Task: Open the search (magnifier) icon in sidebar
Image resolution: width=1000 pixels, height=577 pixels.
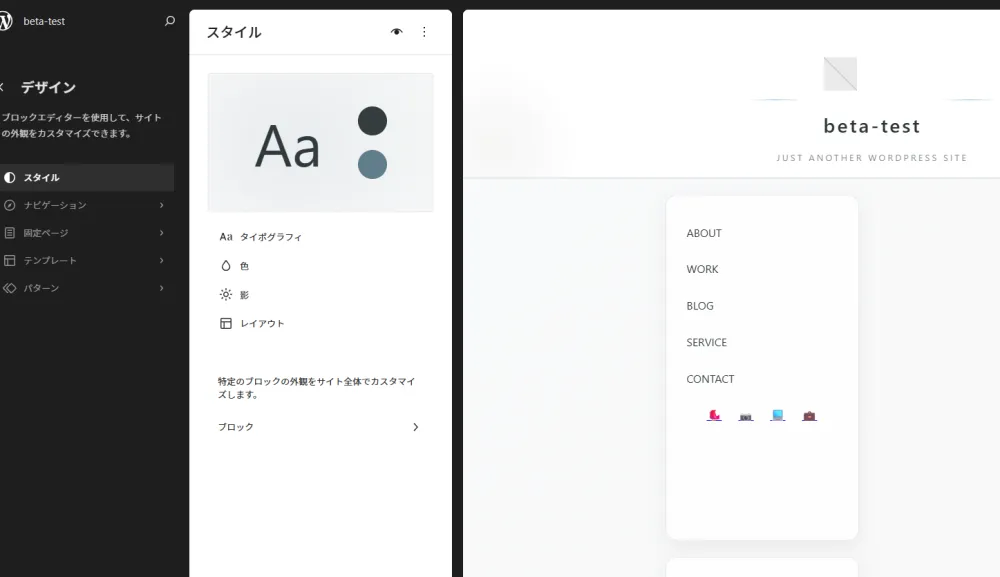Action: coord(170,21)
